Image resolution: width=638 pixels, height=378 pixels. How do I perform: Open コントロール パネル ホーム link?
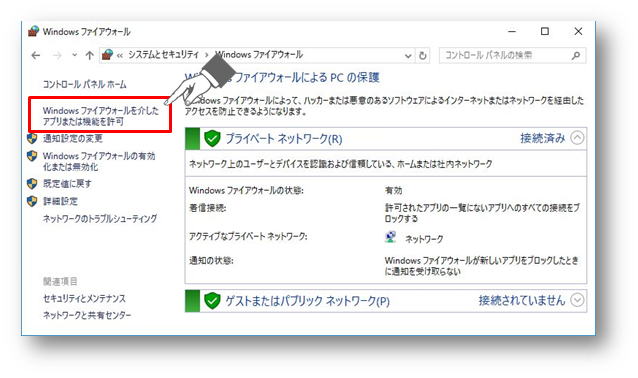(x=85, y=84)
